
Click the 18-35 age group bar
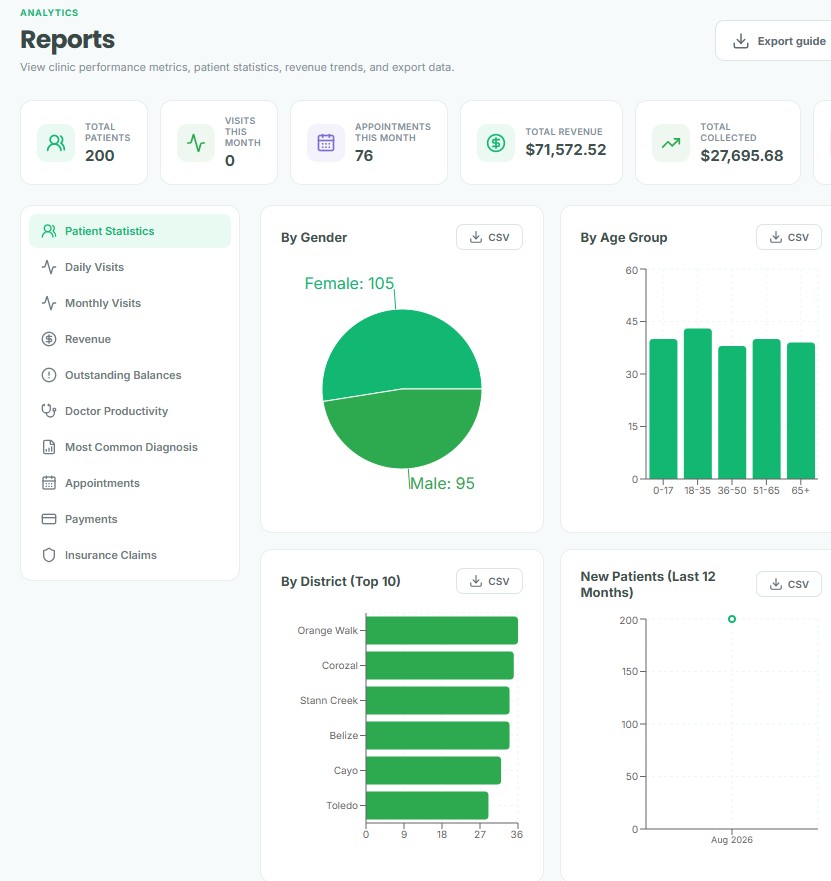point(698,403)
